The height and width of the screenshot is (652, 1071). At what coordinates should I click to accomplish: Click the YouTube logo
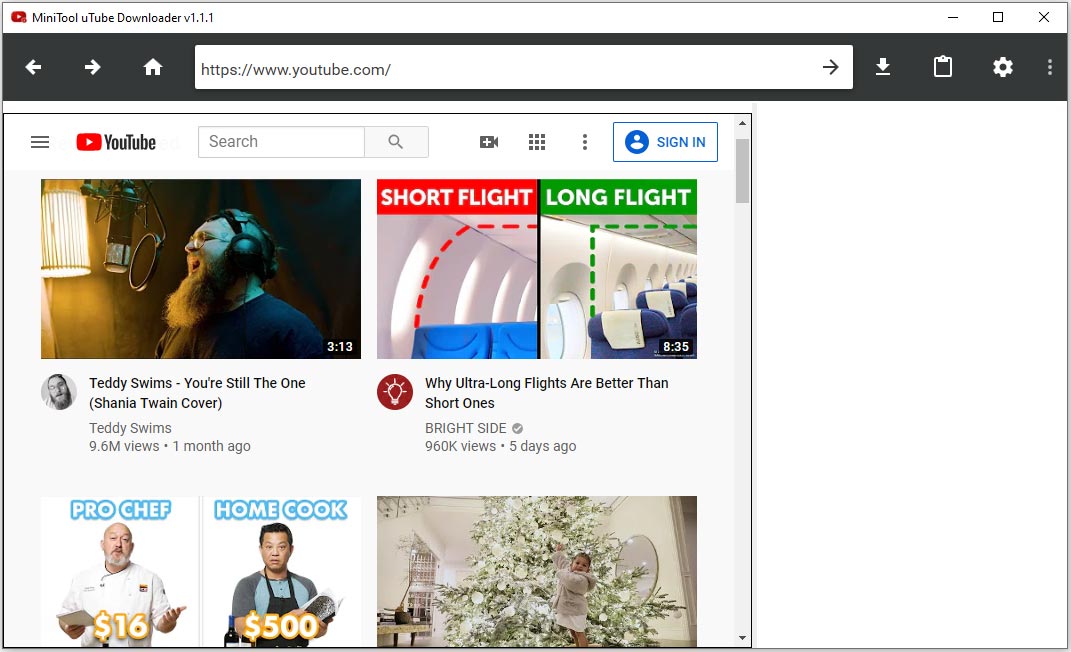coord(116,142)
